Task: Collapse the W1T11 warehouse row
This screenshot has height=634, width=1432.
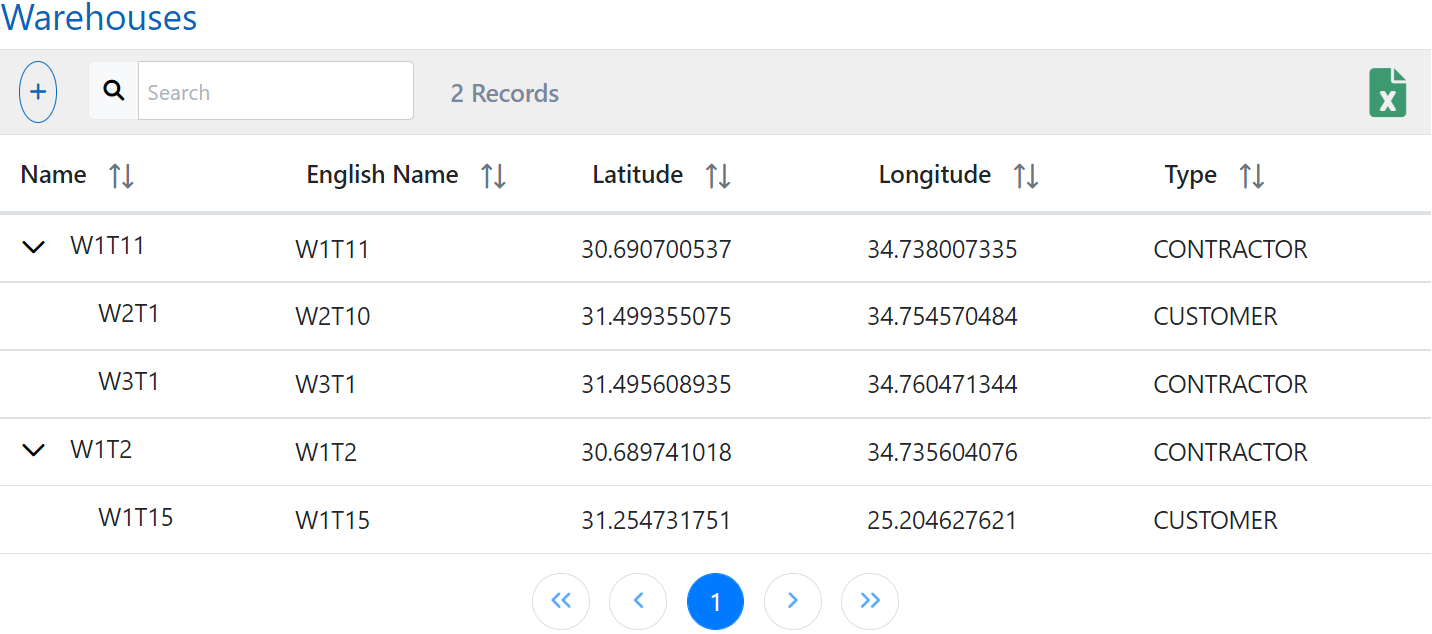Action: point(34,247)
